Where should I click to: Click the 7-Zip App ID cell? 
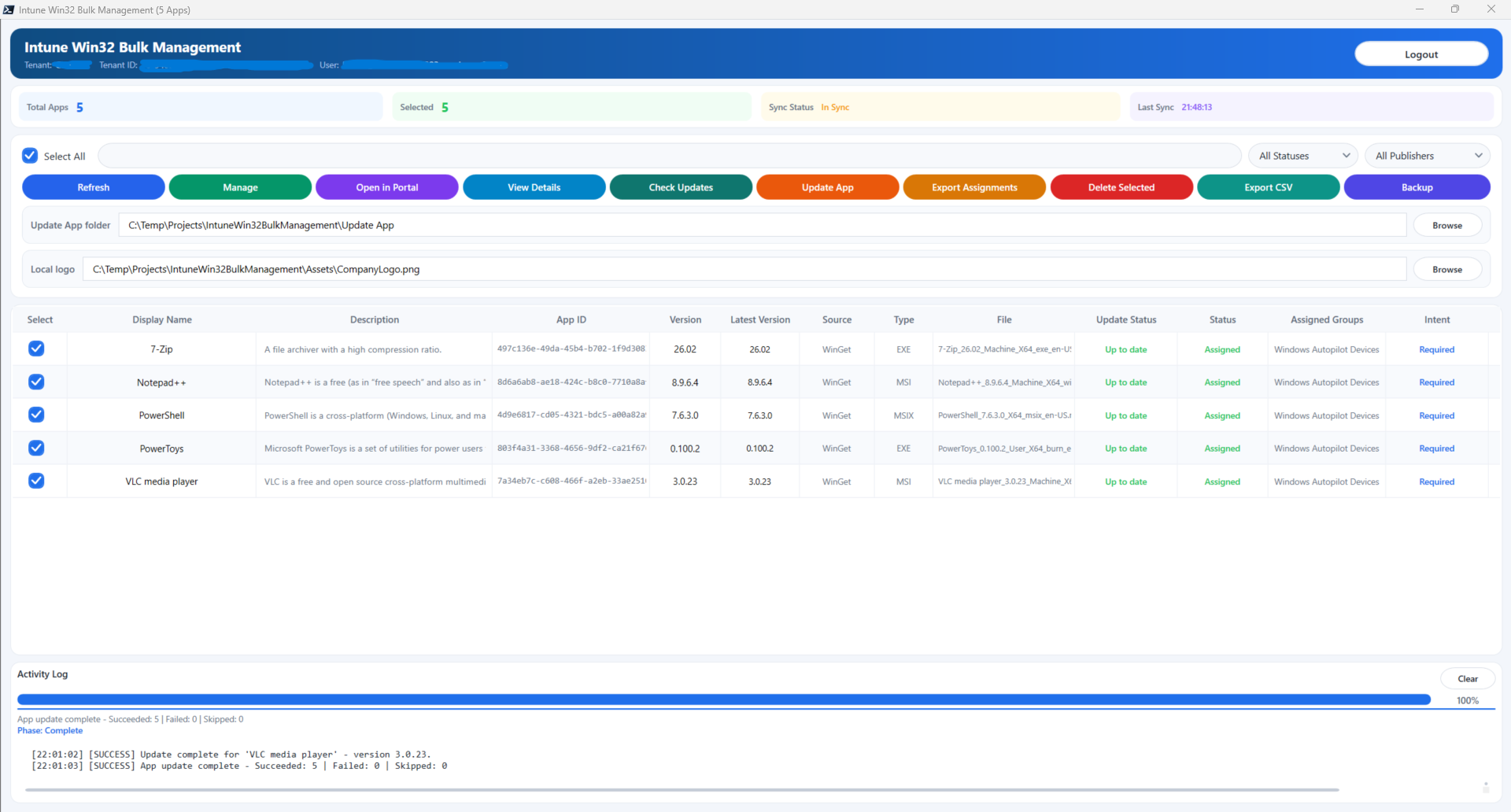pos(571,349)
